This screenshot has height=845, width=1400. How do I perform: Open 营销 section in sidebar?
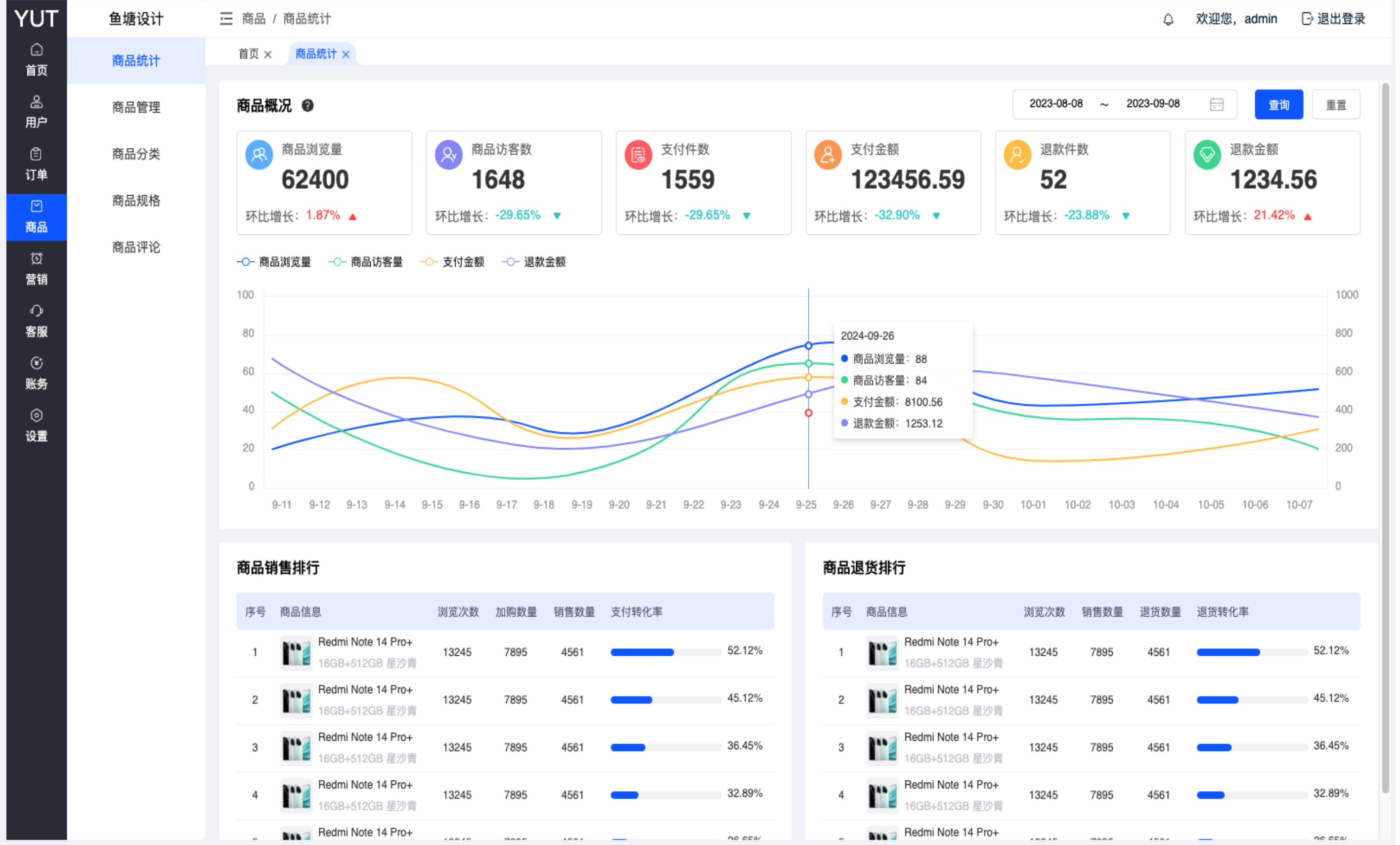37,268
